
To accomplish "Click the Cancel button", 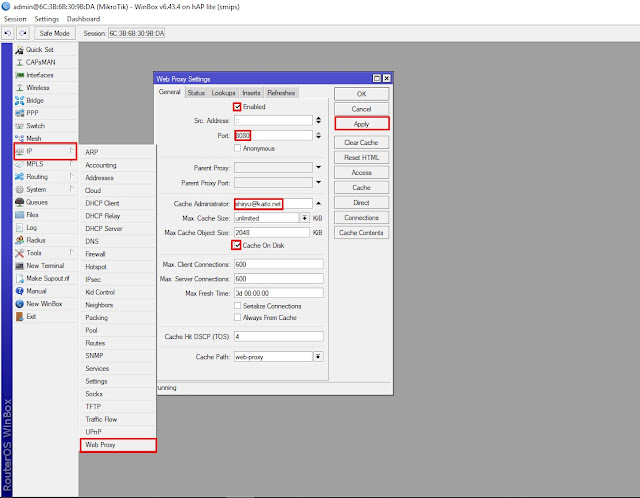I will pyautogui.click(x=362, y=109).
